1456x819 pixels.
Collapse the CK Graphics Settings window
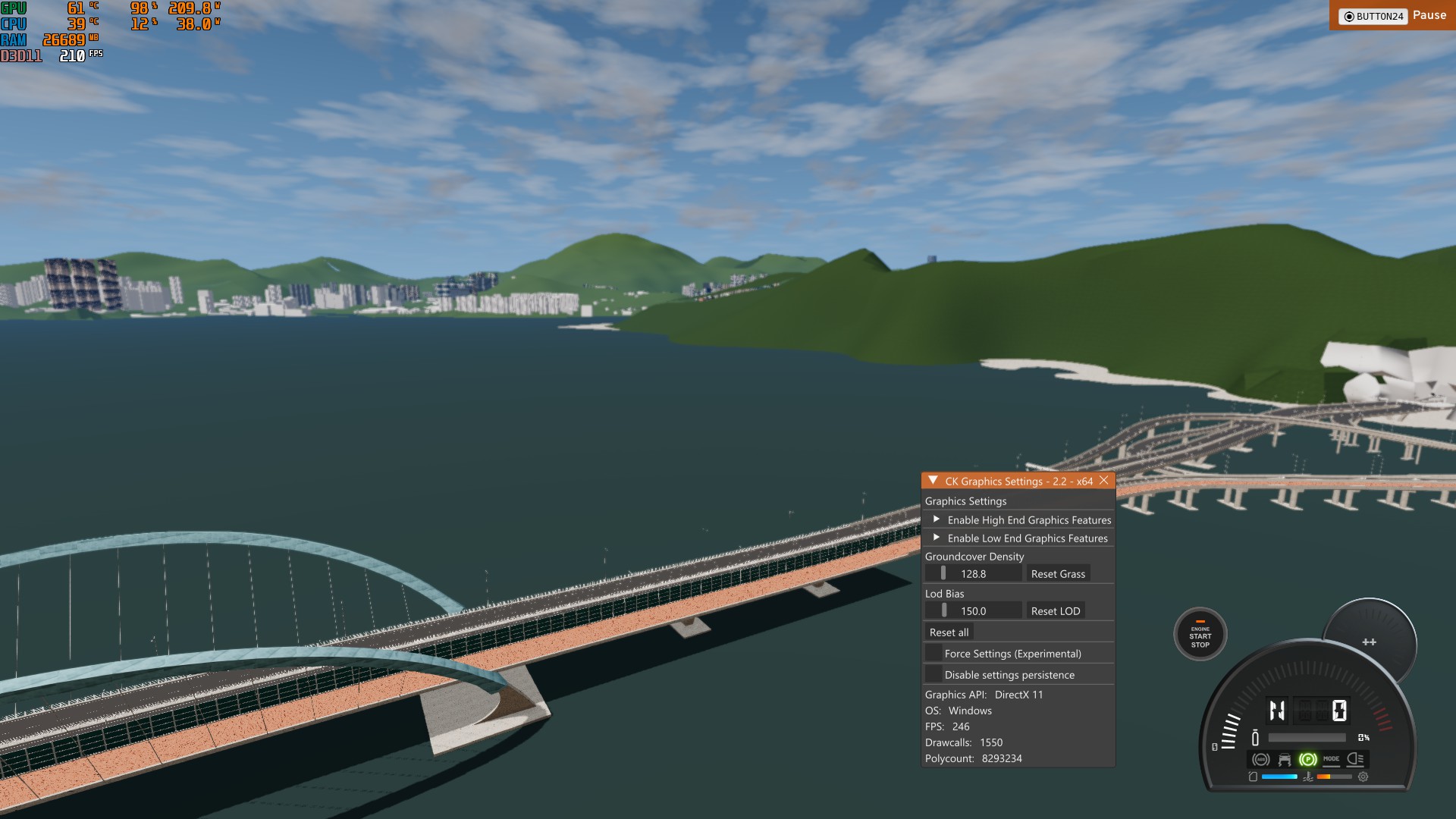pos(933,481)
